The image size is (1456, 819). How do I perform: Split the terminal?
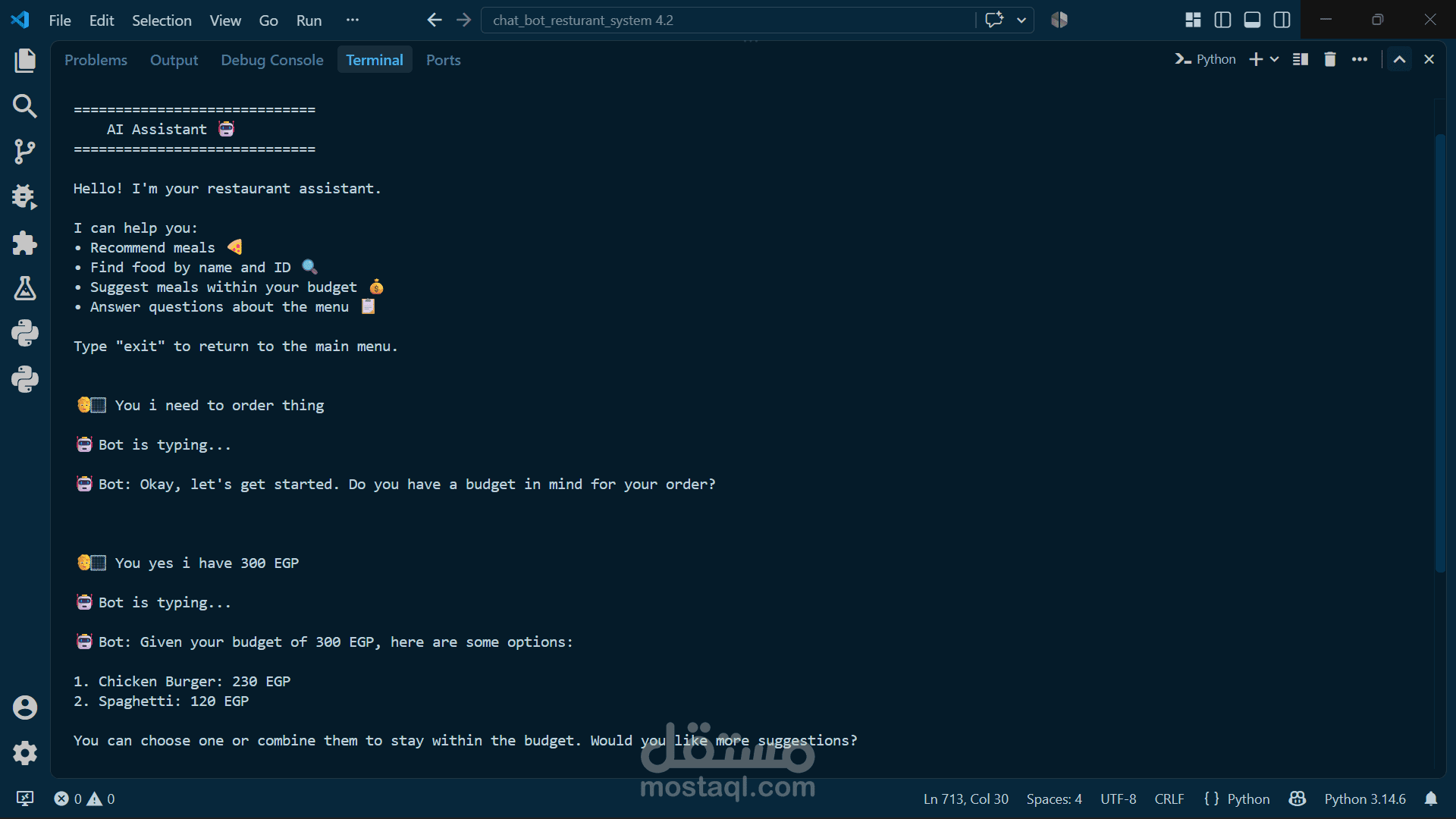1301,59
